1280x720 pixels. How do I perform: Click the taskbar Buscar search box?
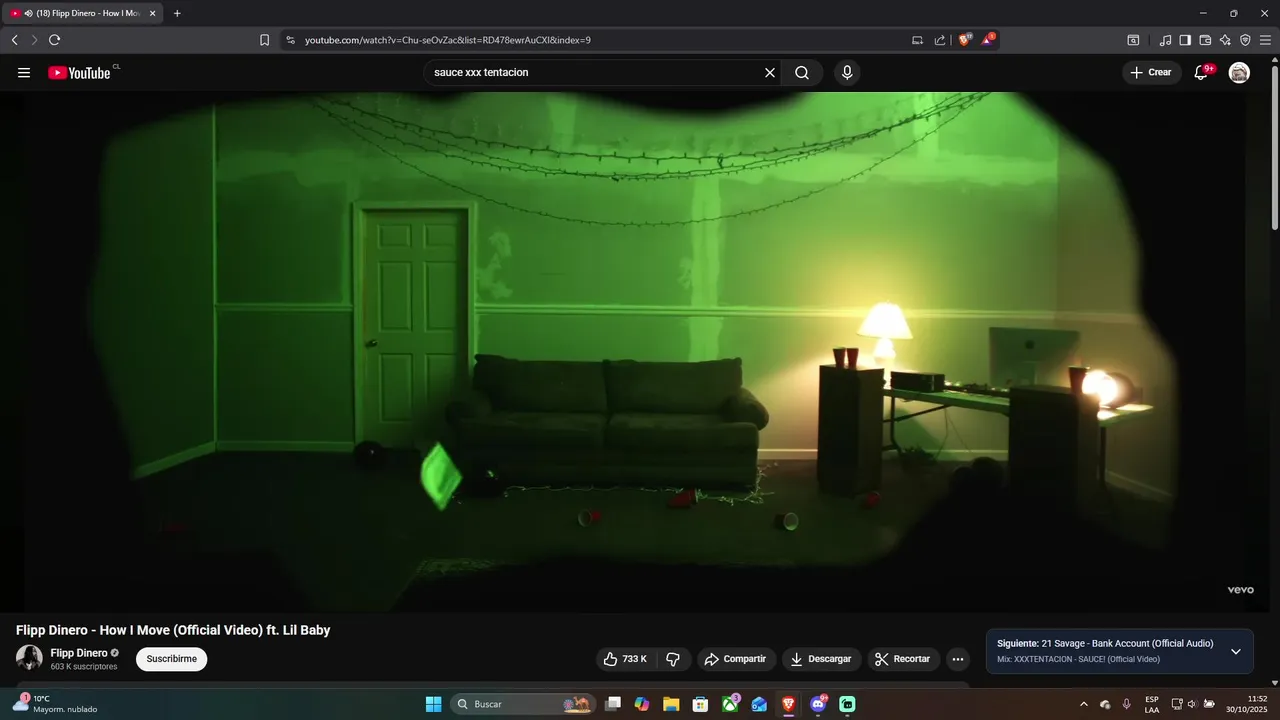[523, 704]
